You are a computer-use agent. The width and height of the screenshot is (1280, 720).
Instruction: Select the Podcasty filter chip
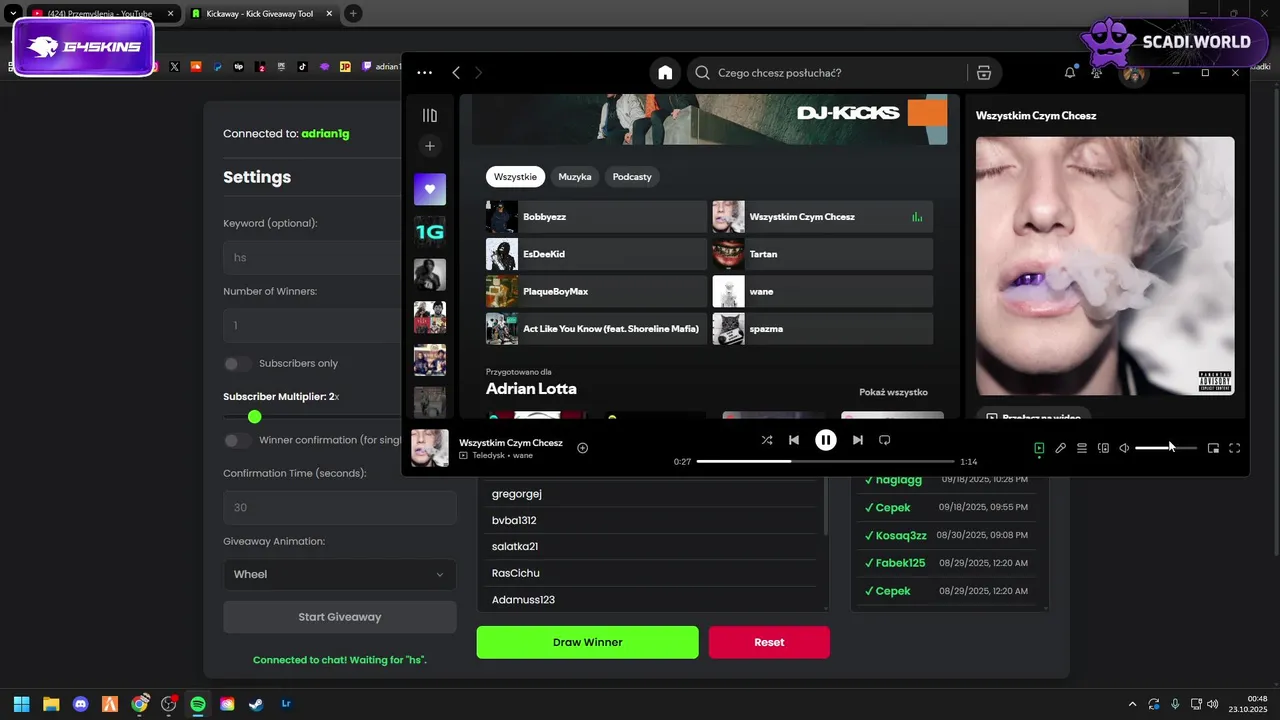(632, 177)
